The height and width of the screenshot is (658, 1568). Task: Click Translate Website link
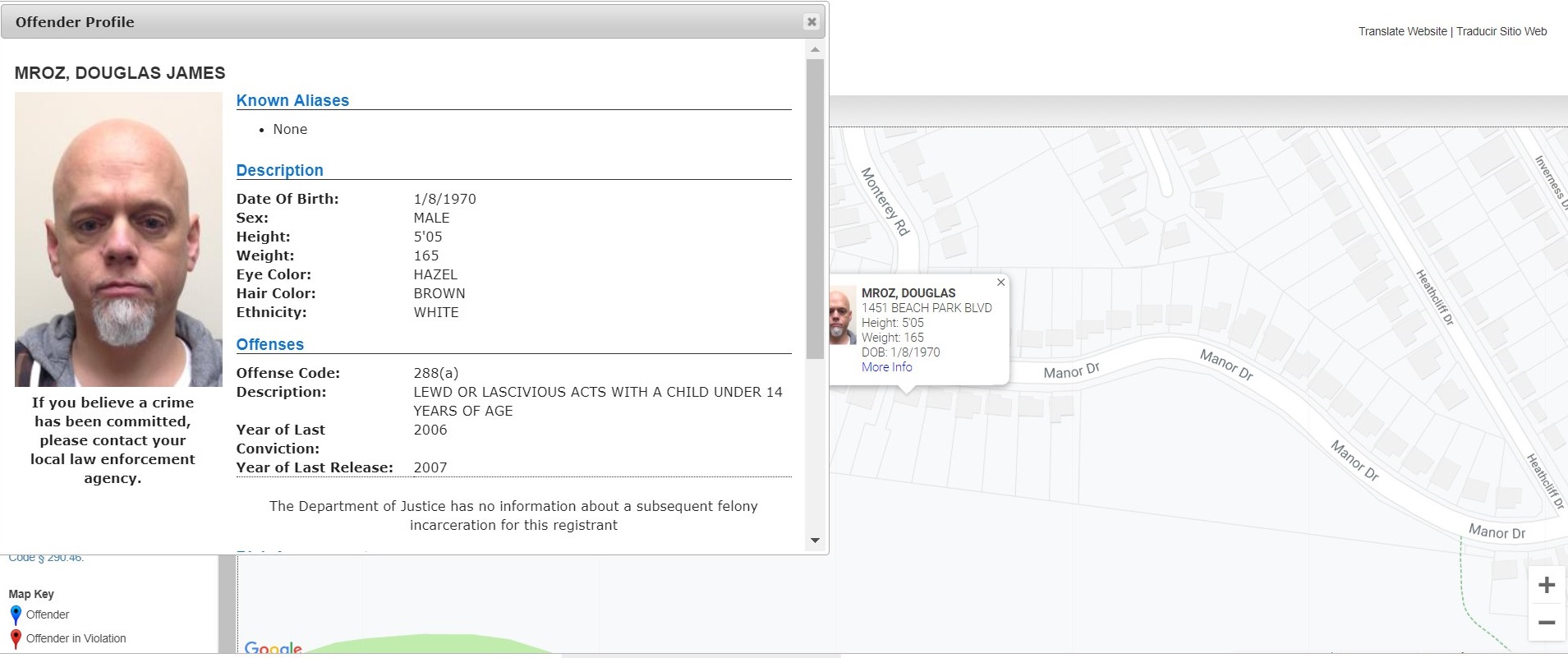point(1402,31)
